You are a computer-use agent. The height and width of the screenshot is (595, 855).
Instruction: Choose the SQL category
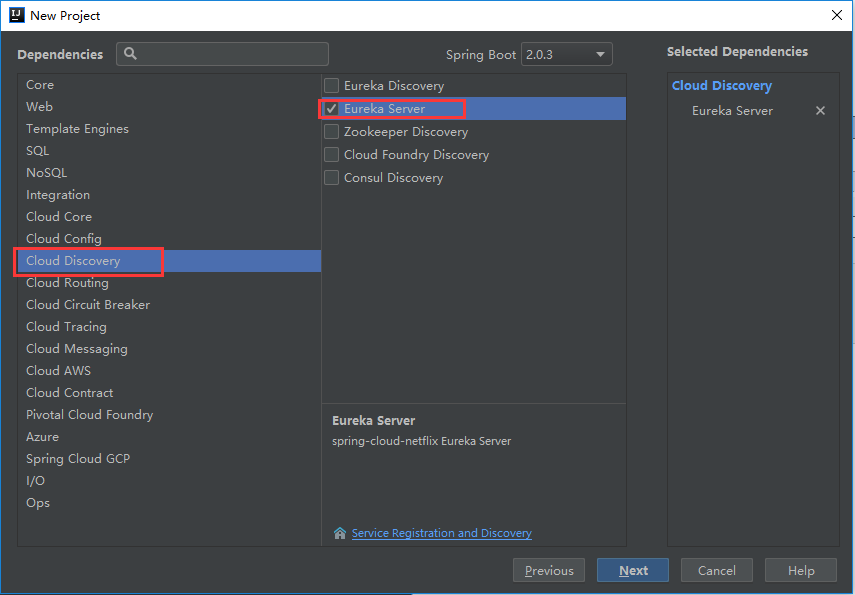[169, 151]
